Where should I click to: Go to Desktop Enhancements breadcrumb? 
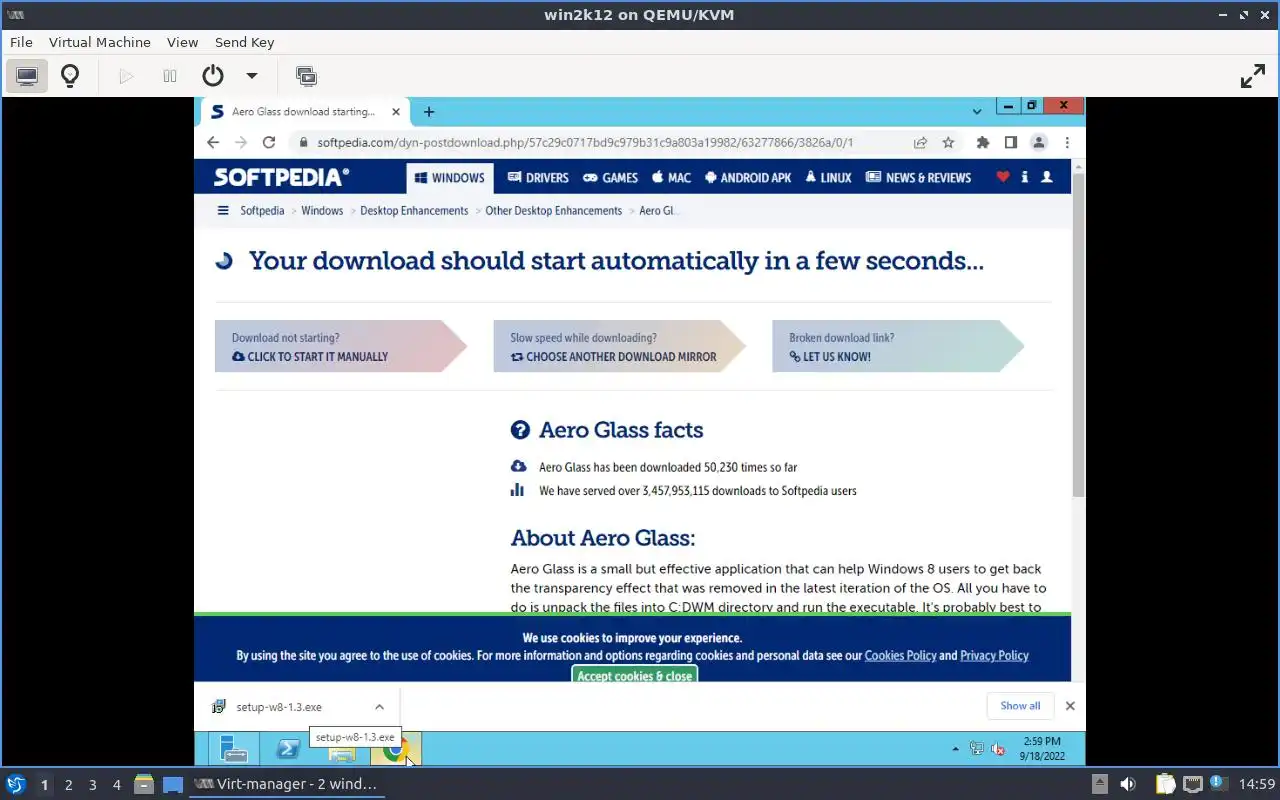click(x=414, y=211)
